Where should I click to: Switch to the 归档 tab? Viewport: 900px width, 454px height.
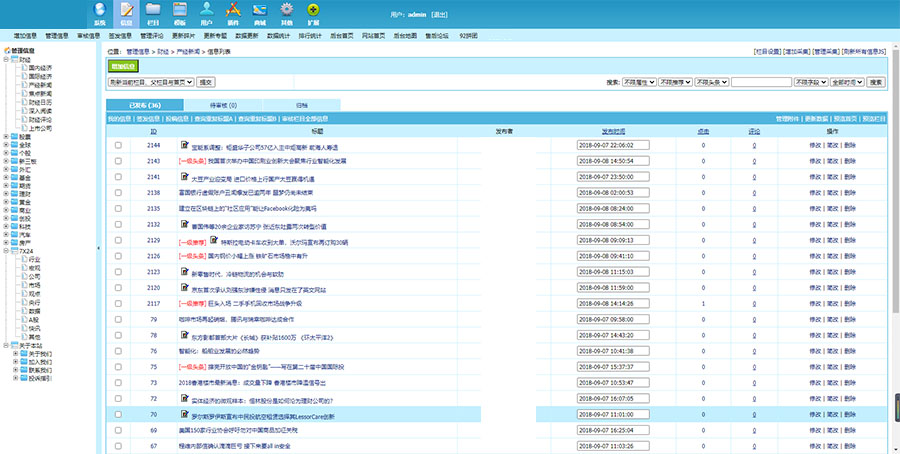[302, 105]
